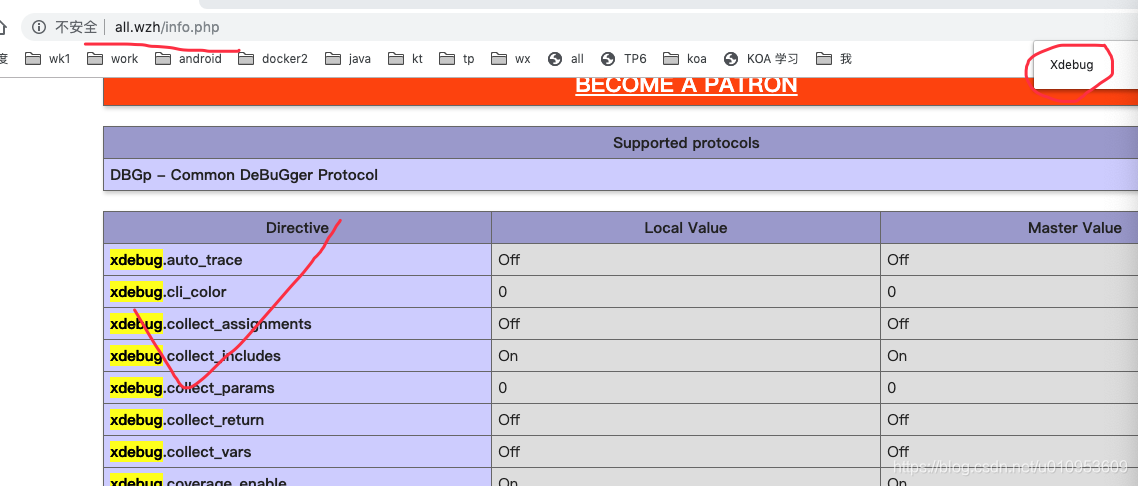Open the 我 bookmark folder
This screenshot has height=486, width=1138.
coord(834,59)
